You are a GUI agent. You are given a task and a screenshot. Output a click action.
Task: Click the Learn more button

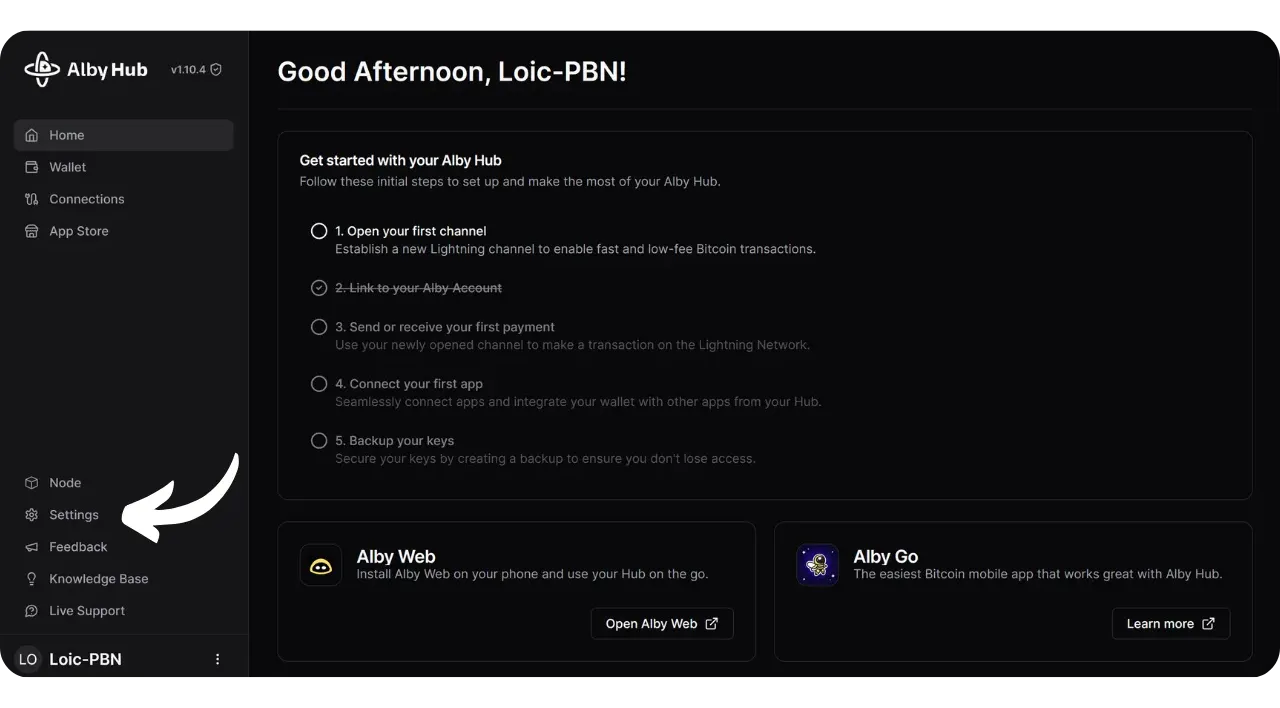pos(1170,624)
